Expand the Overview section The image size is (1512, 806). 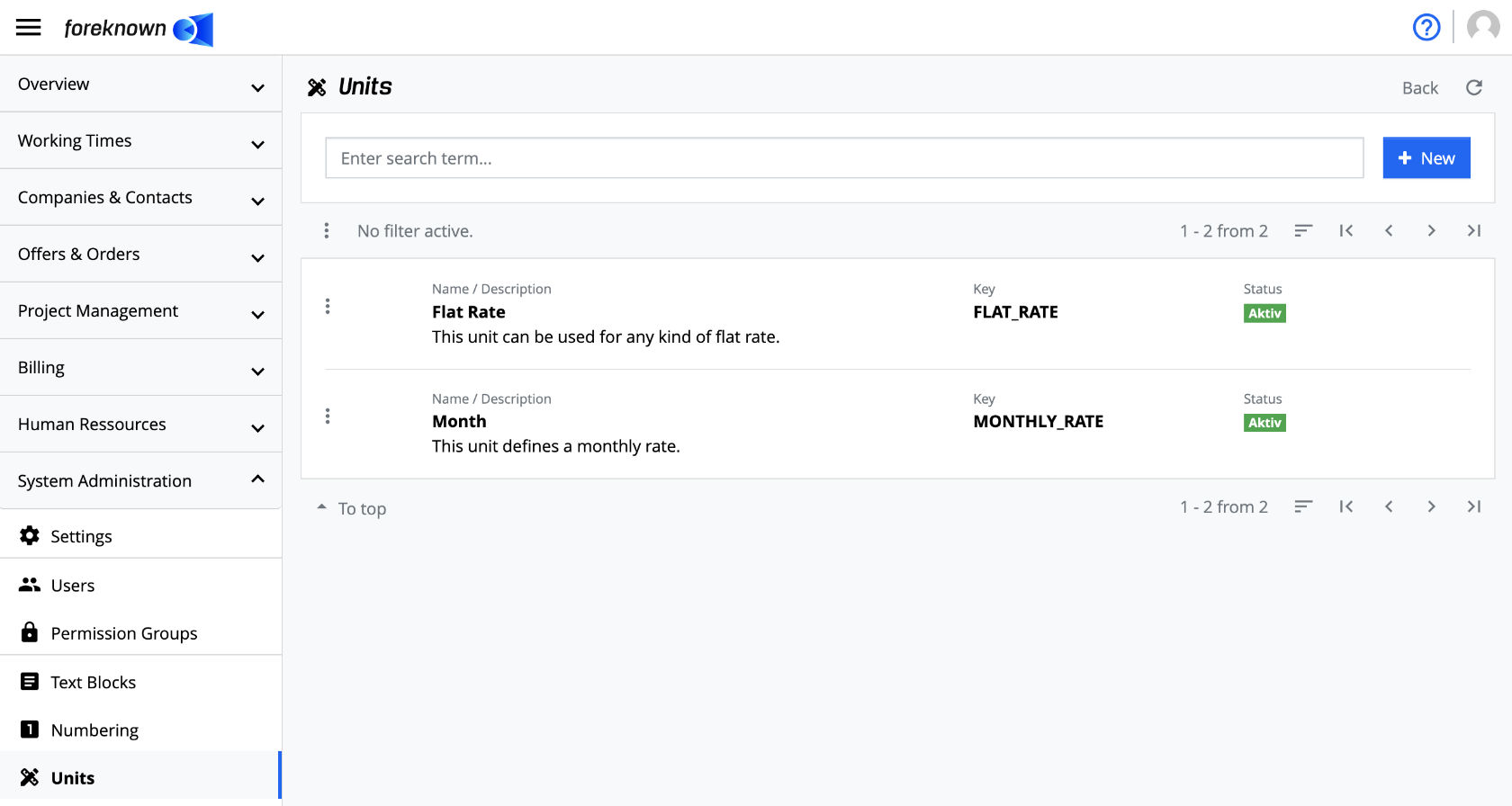tap(141, 84)
